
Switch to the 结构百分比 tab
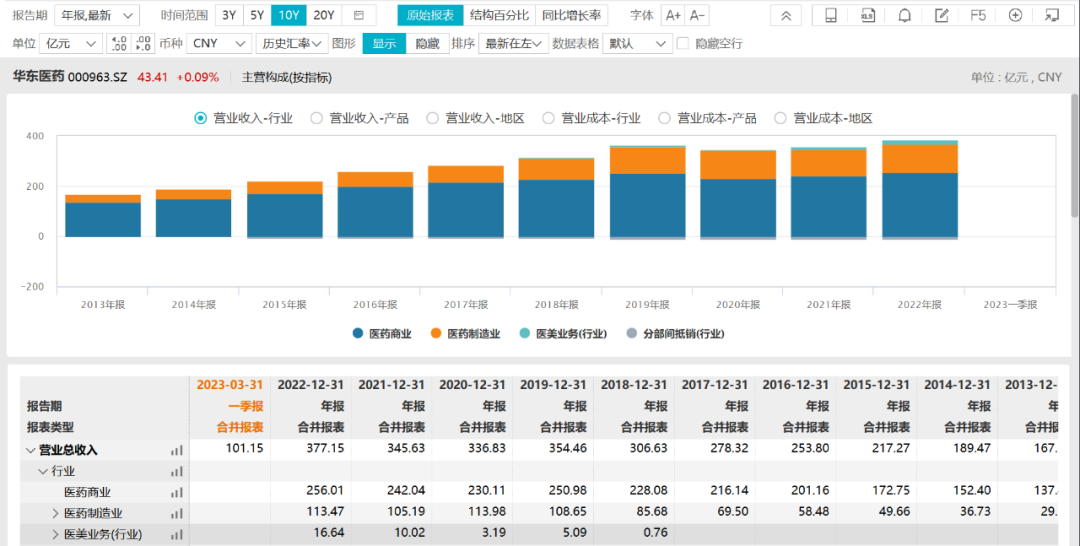(500, 15)
